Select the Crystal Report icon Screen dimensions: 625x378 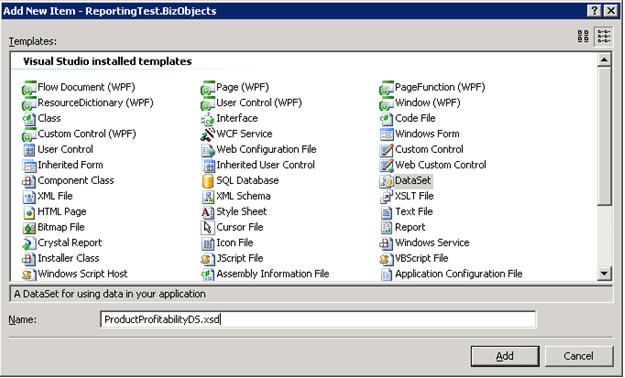coord(29,243)
